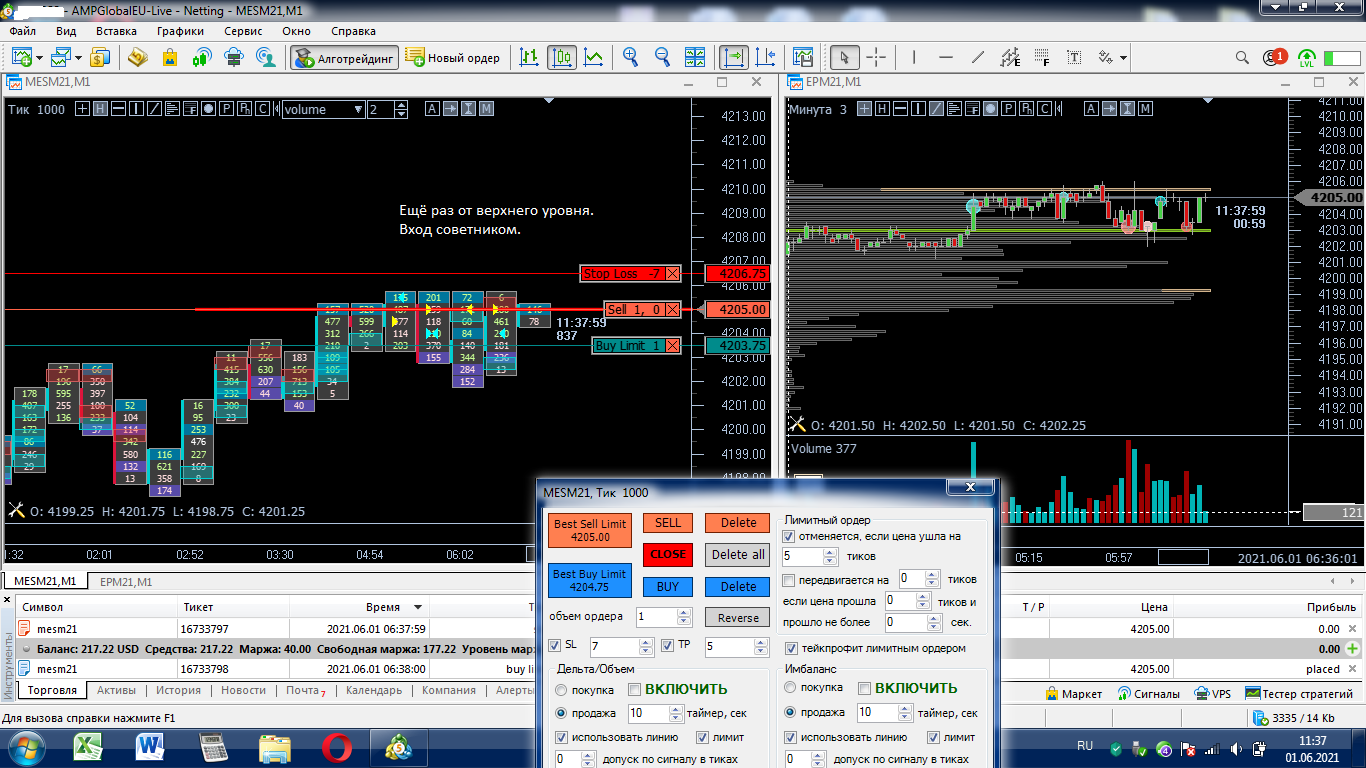Switch to the EPM21,M1 chart tab
This screenshot has width=1366, height=768.
[126, 582]
